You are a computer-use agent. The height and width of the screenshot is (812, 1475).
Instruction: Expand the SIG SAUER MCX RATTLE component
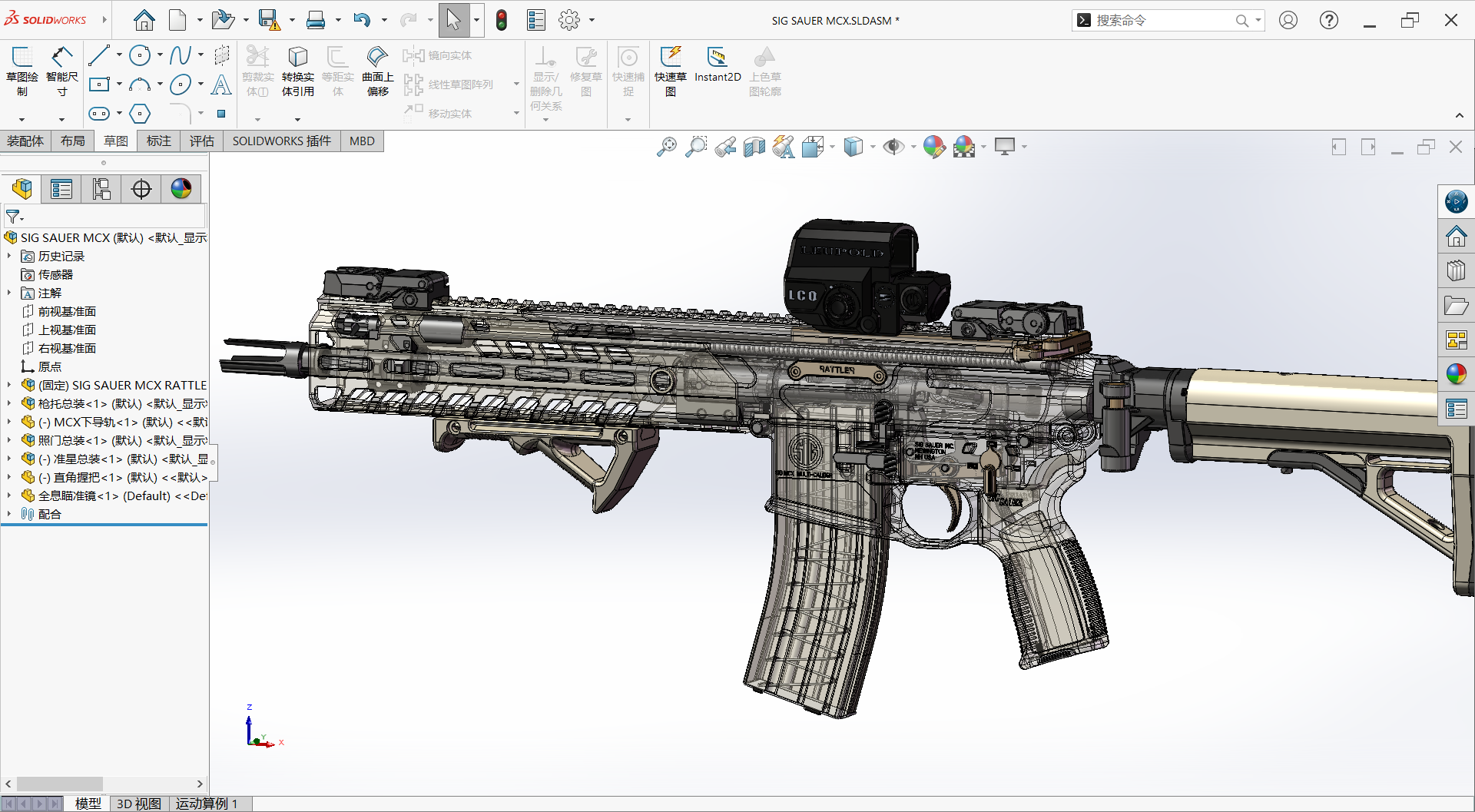(x=9, y=385)
